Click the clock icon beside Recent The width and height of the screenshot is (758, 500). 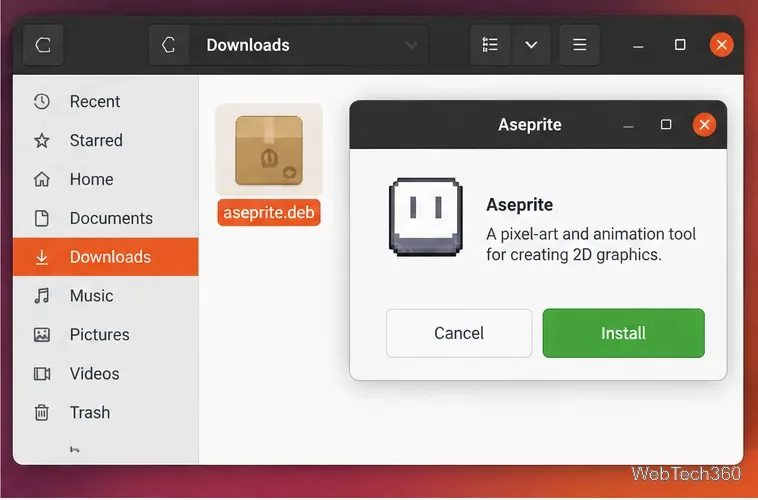[x=42, y=102]
